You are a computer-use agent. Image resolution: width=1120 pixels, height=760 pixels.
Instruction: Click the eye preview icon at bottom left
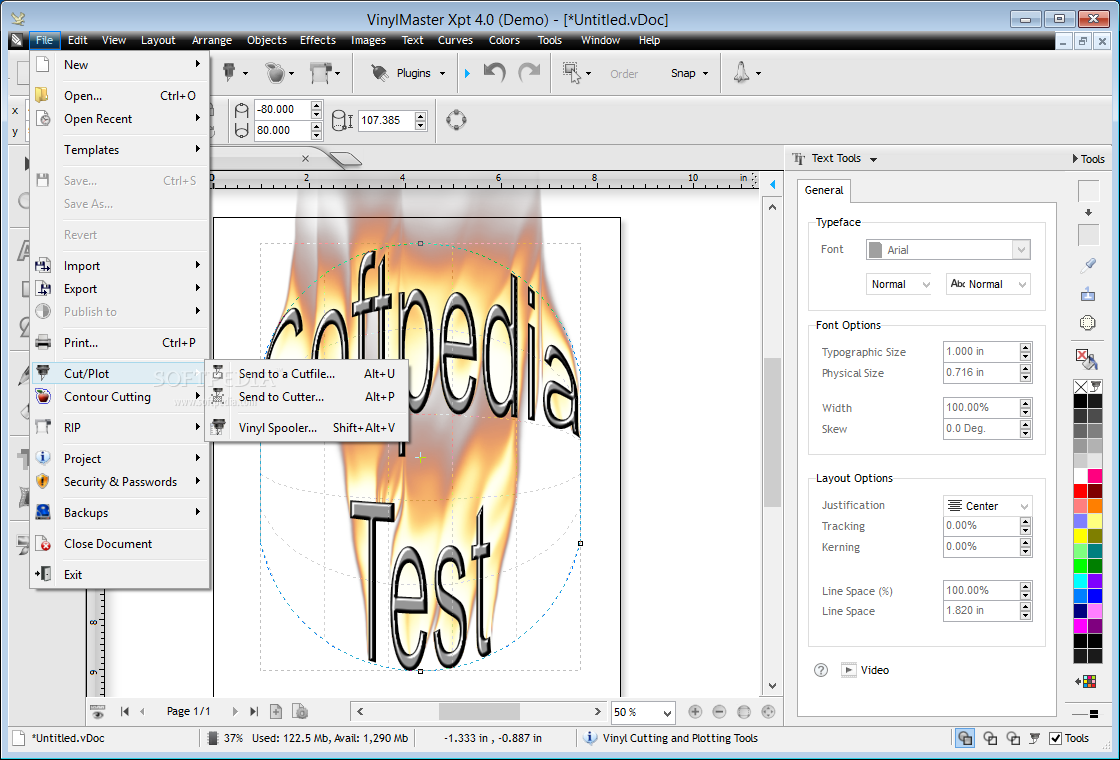pos(98,711)
